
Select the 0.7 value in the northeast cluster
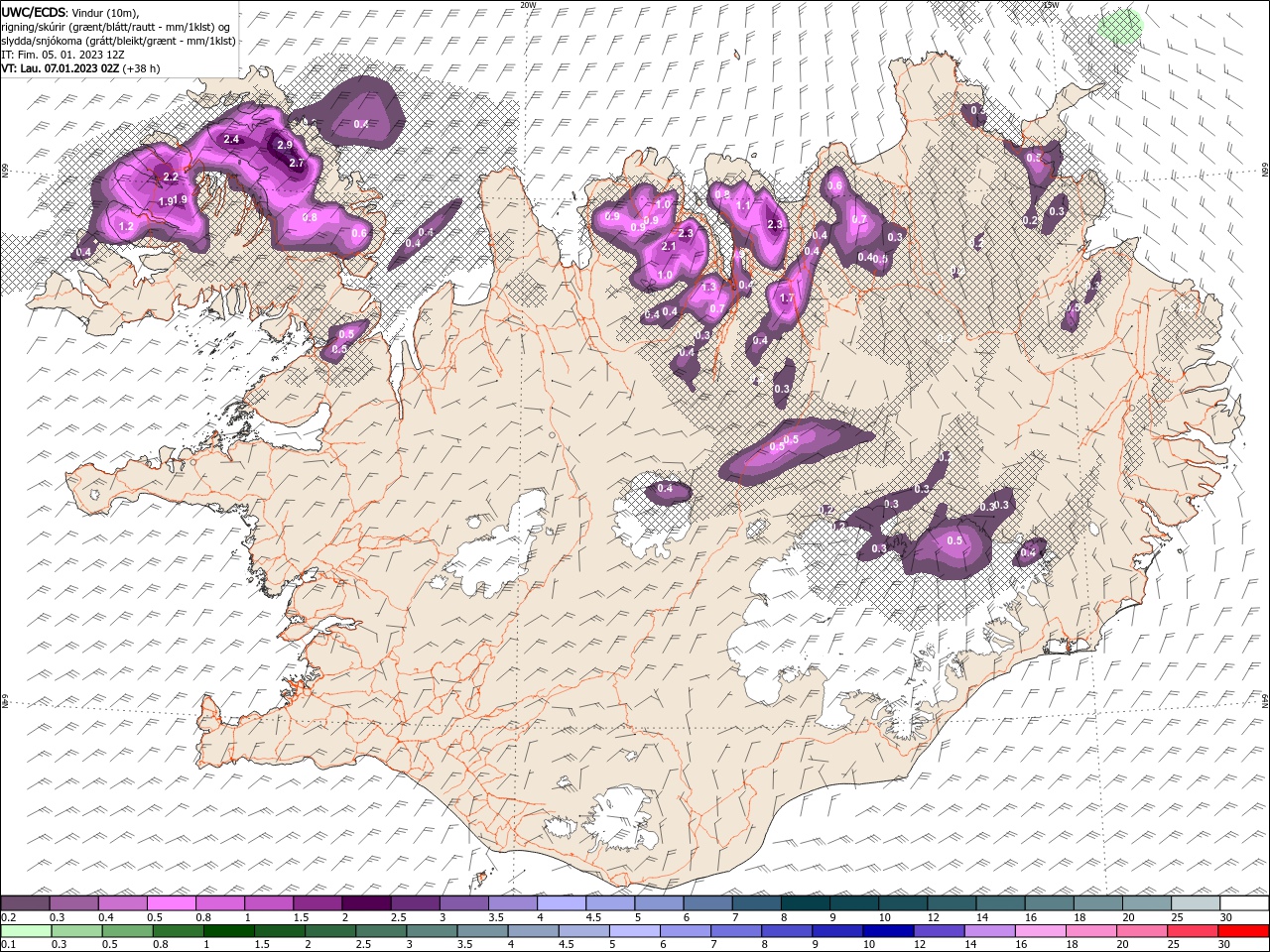click(x=859, y=220)
